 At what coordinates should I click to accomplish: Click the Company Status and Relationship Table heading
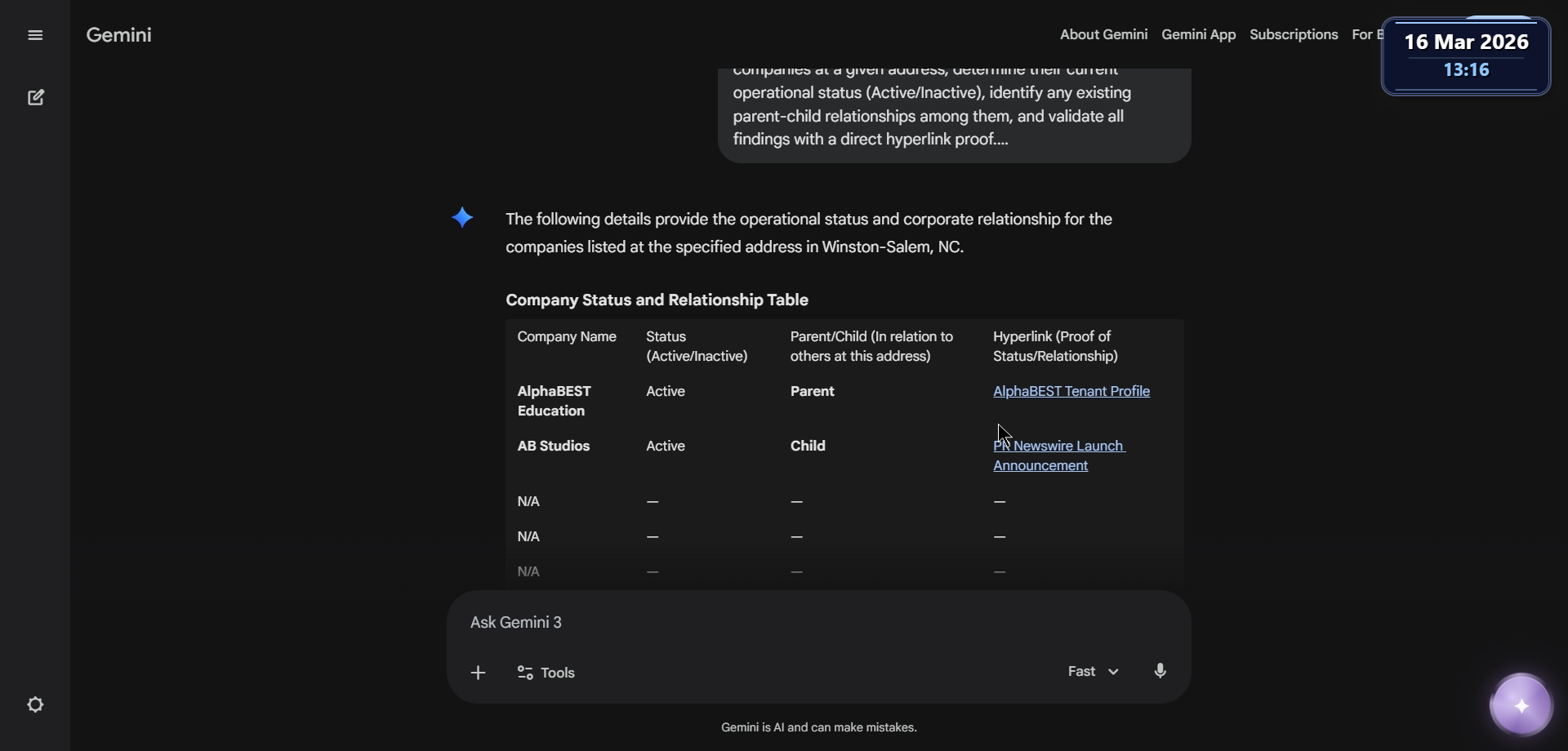coord(657,300)
